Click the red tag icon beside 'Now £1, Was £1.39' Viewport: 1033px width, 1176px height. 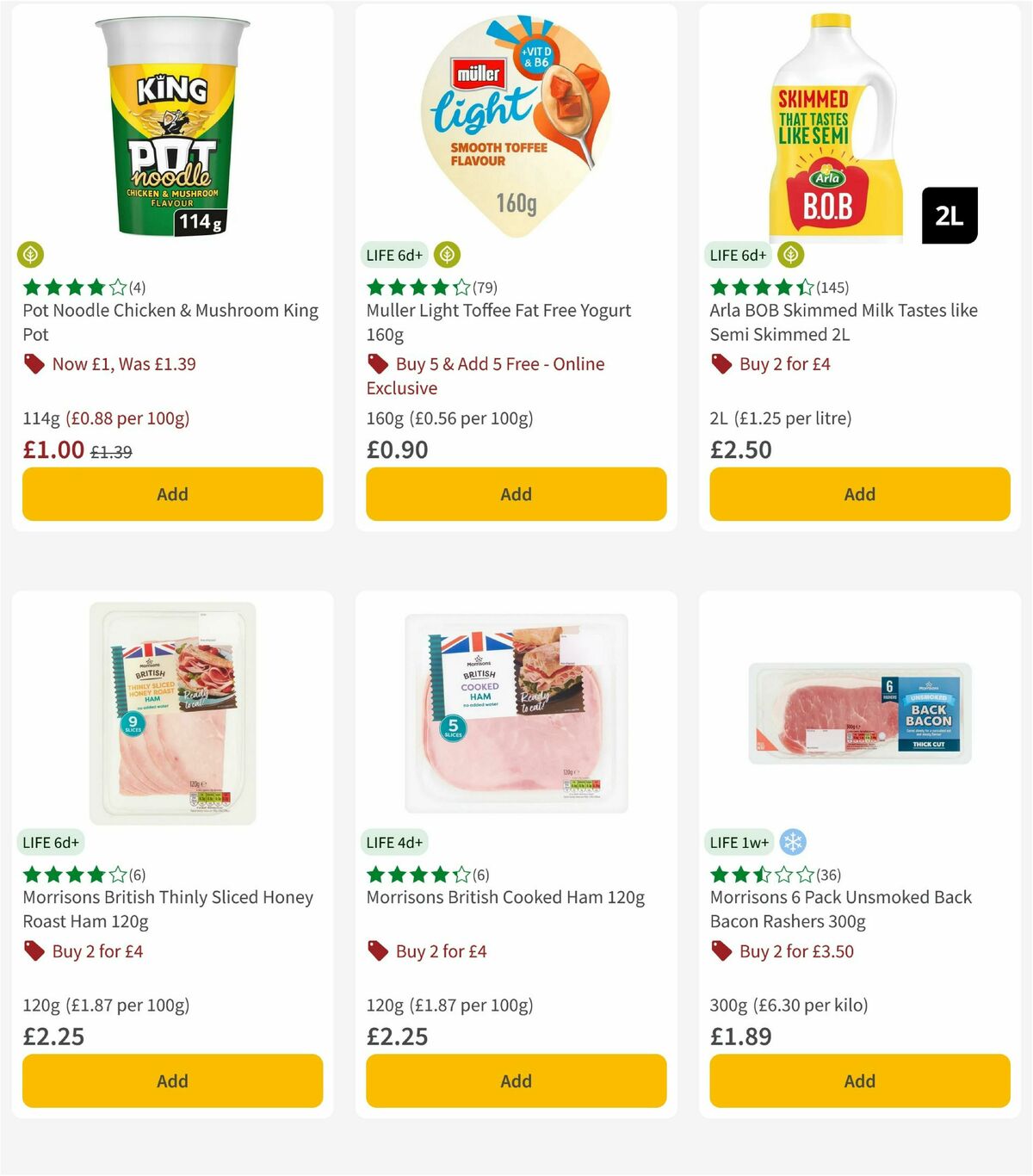tap(34, 364)
